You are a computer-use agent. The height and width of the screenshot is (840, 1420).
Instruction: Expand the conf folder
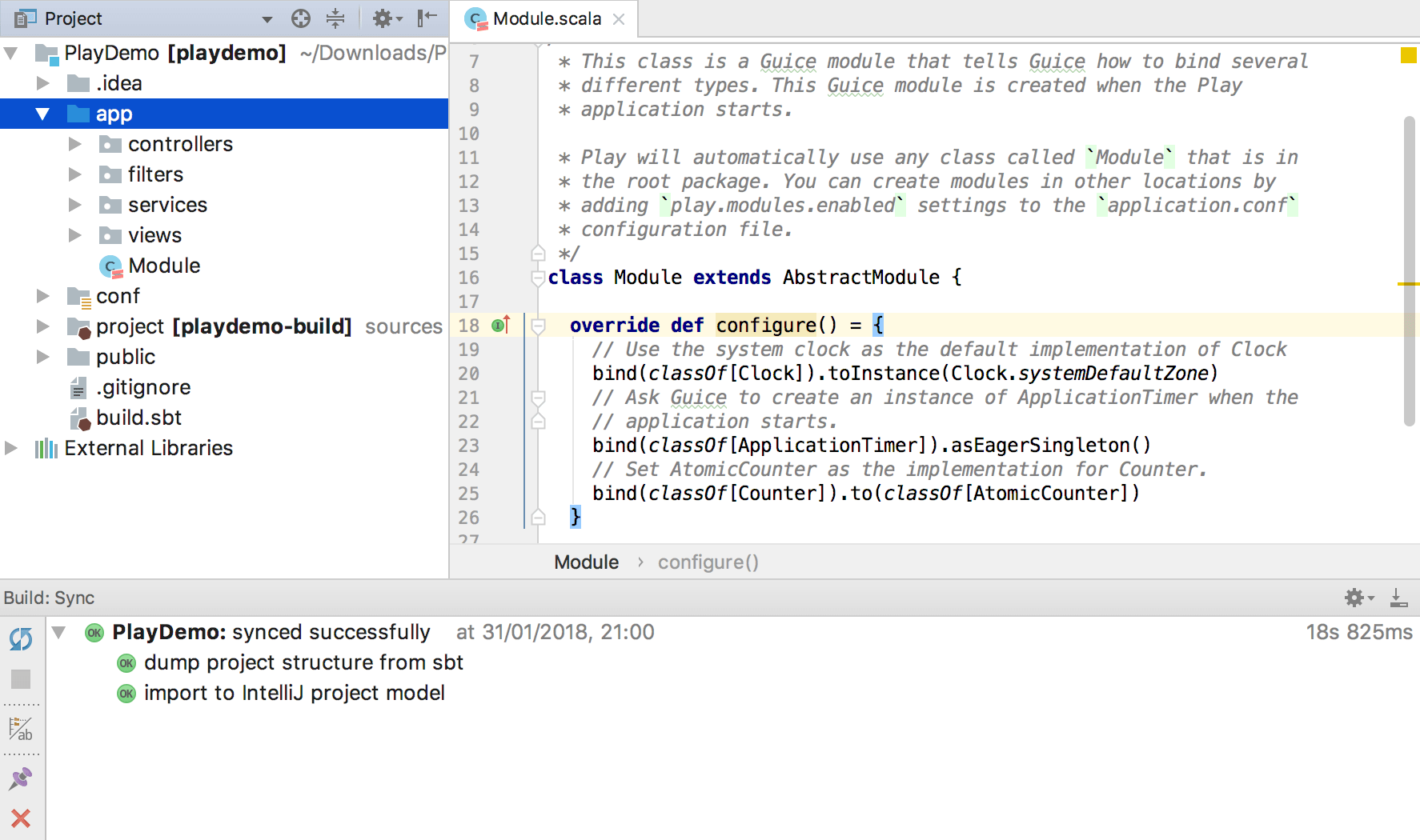tap(43, 296)
